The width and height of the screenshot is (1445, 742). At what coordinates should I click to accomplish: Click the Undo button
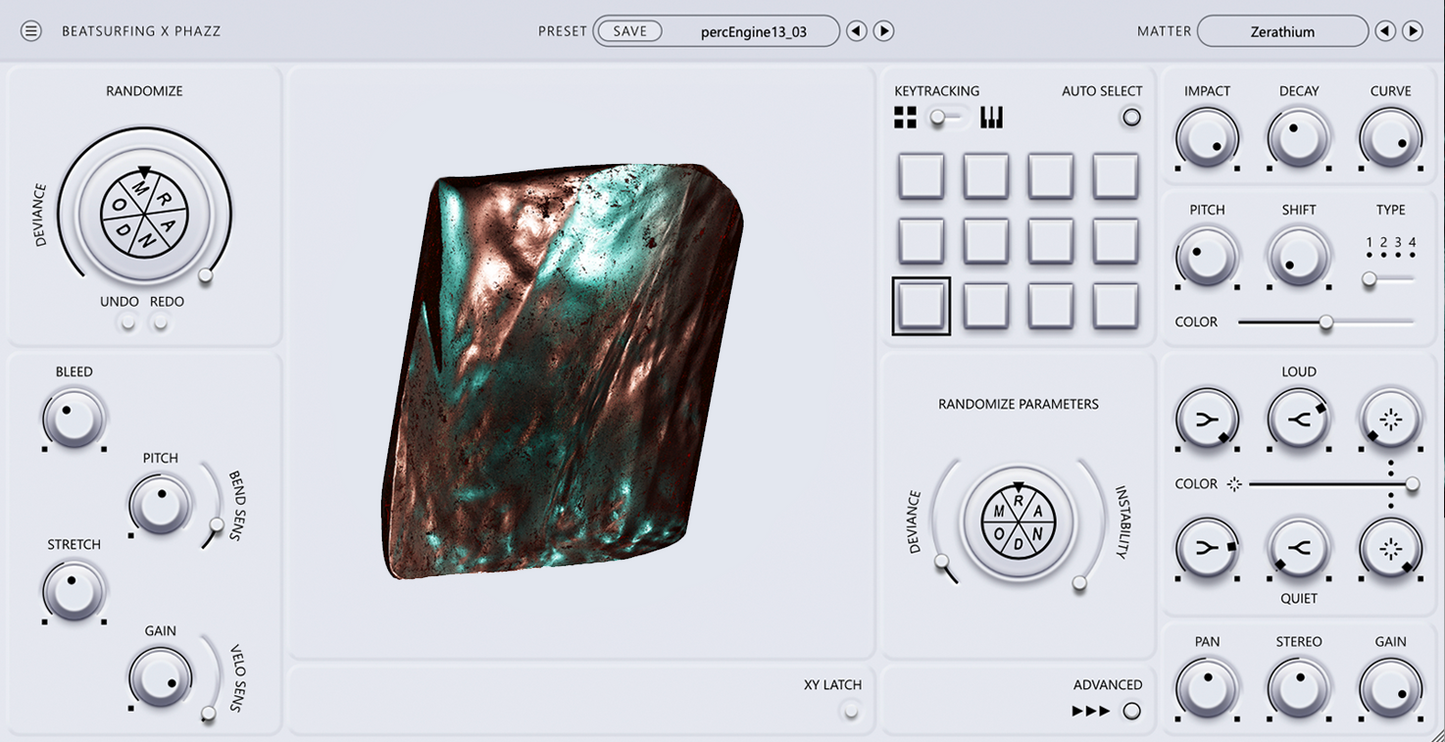click(x=127, y=322)
